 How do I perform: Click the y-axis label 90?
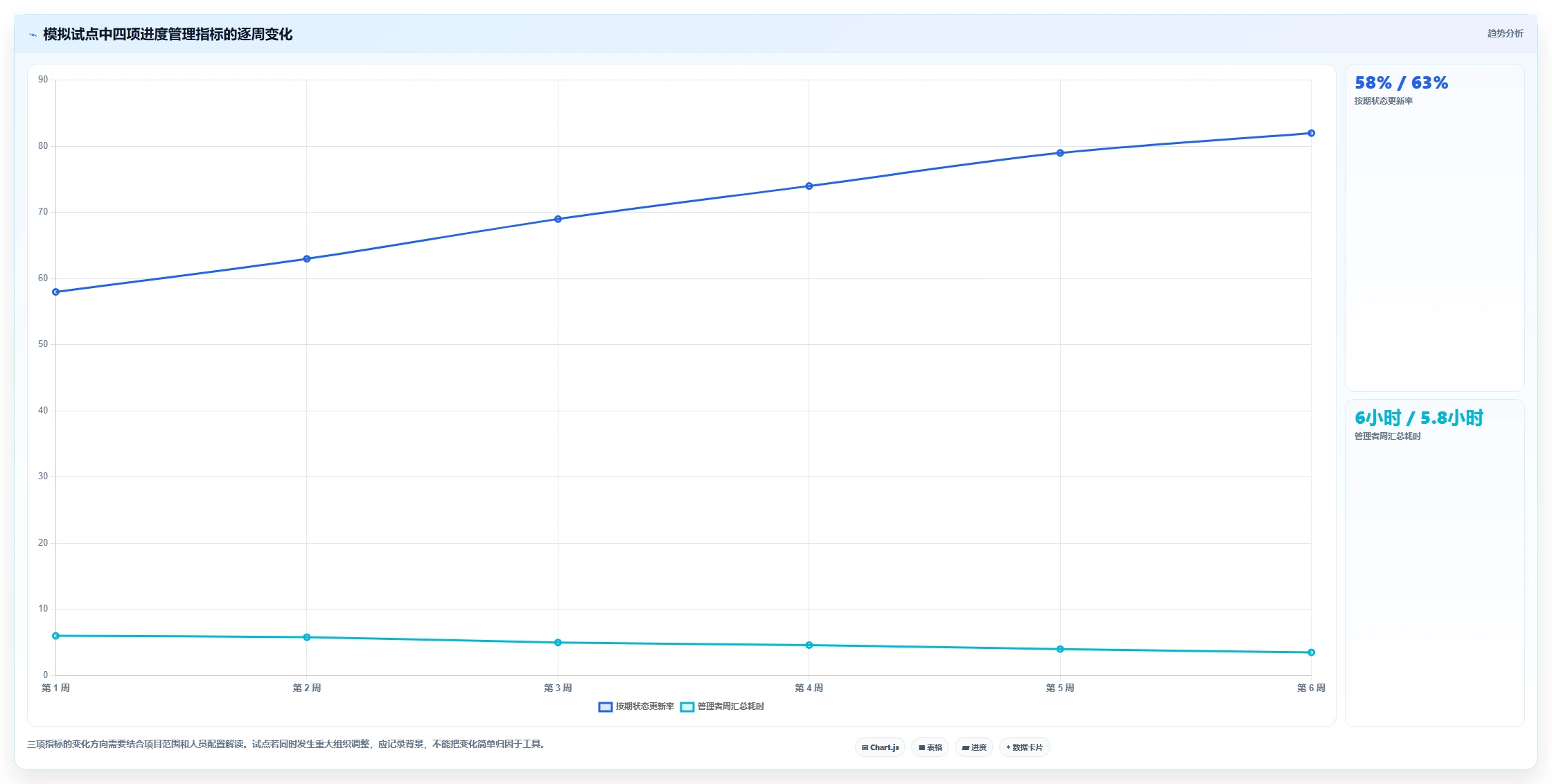(x=43, y=80)
